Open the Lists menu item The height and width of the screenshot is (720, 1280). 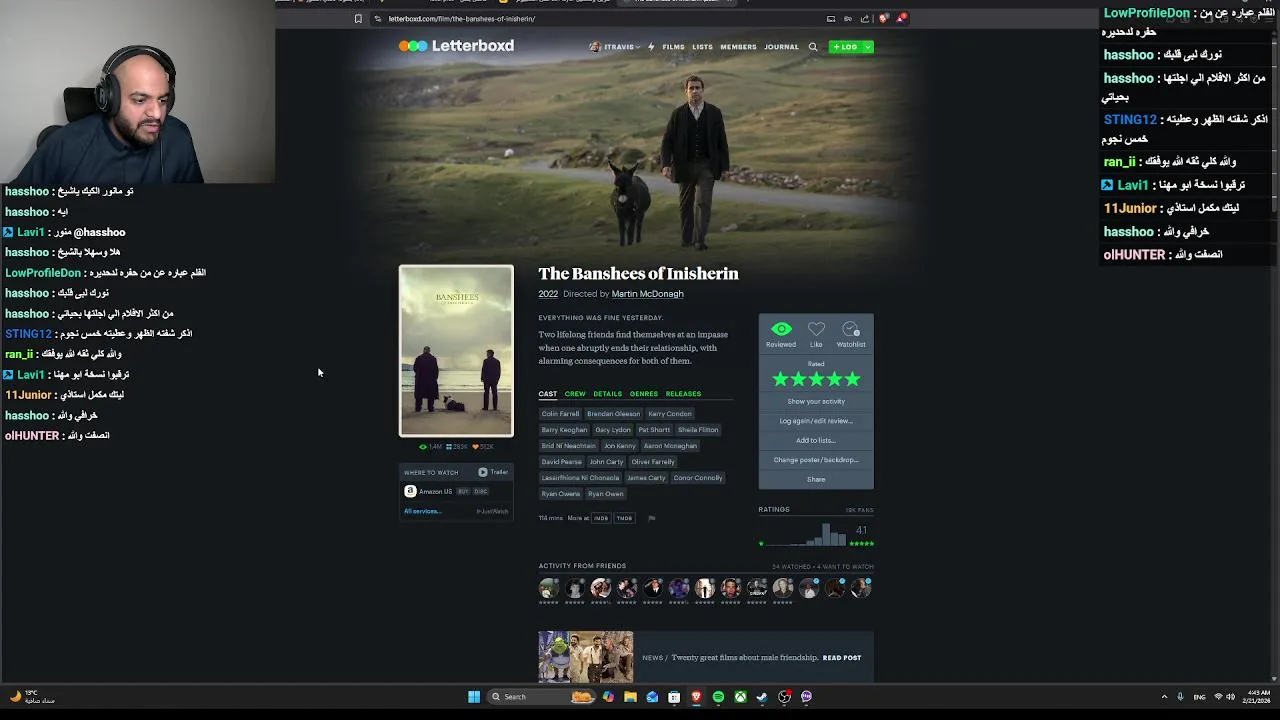702,47
